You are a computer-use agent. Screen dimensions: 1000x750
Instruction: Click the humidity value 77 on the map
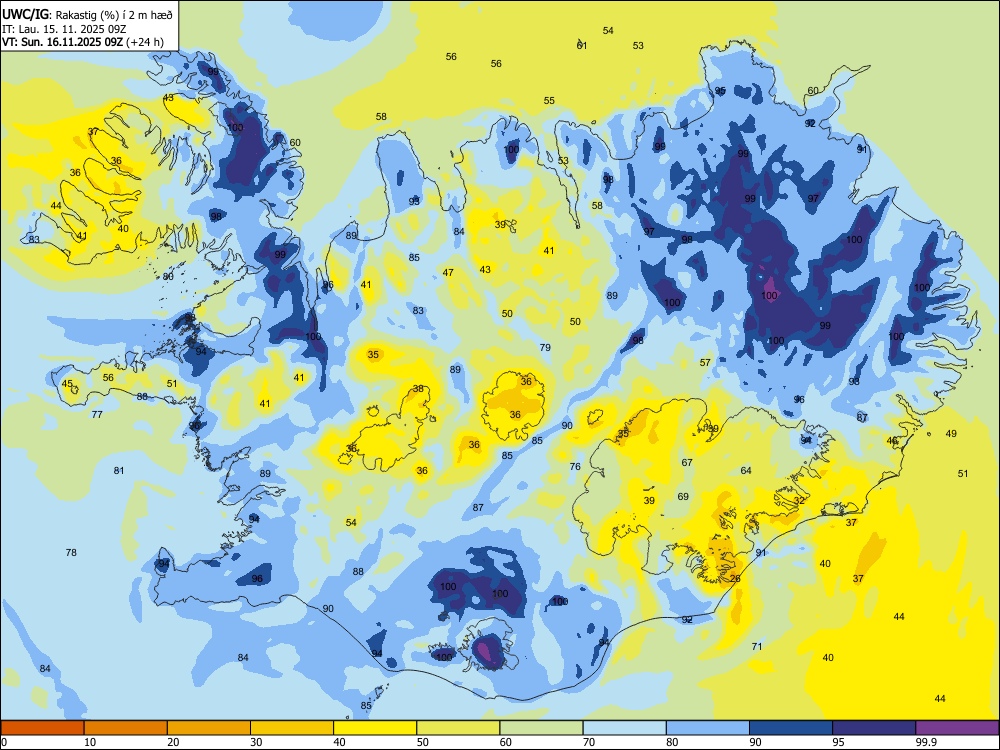pyautogui.click(x=97, y=414)
